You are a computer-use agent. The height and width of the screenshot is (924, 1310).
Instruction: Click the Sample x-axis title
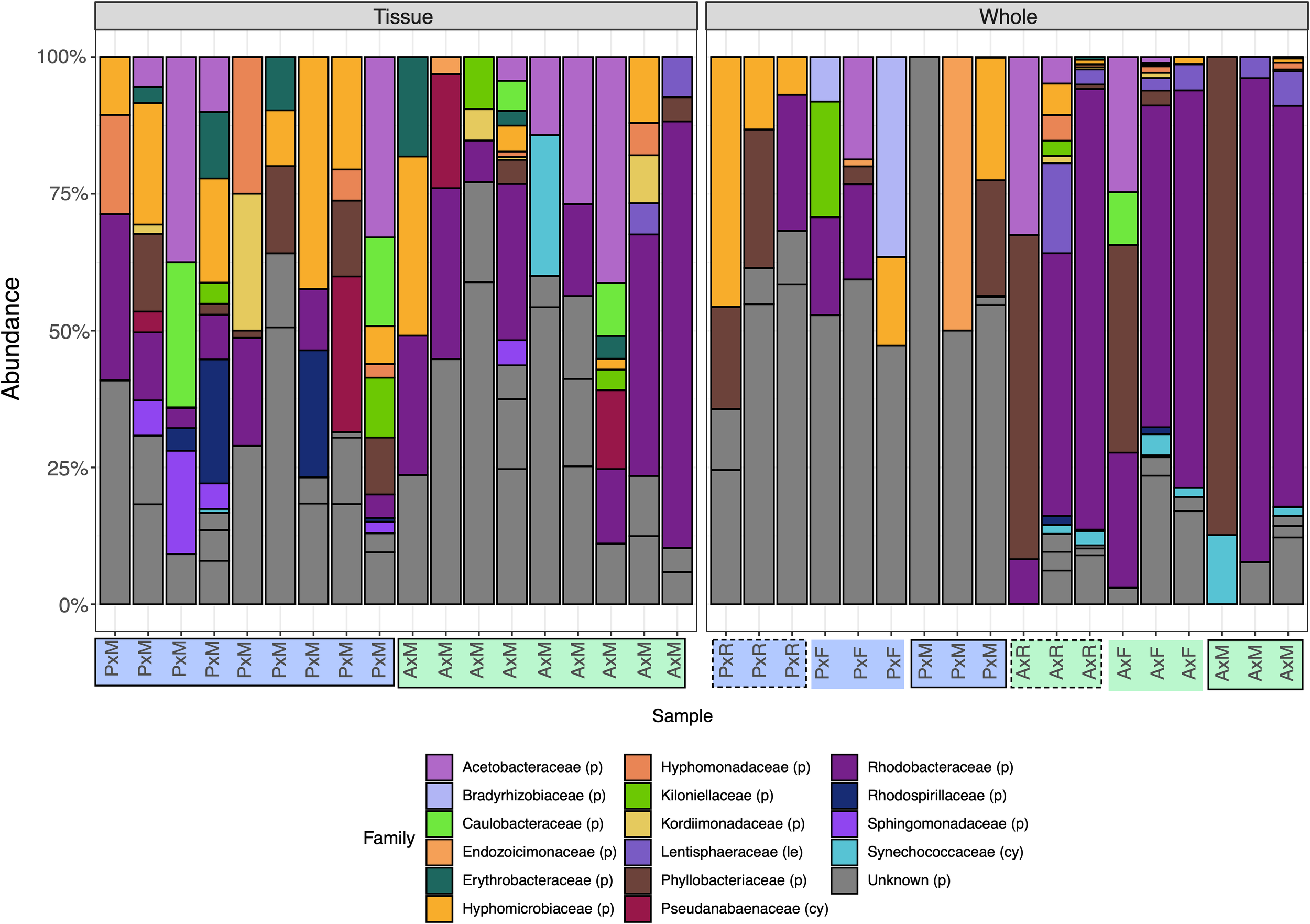coord(682,716)
